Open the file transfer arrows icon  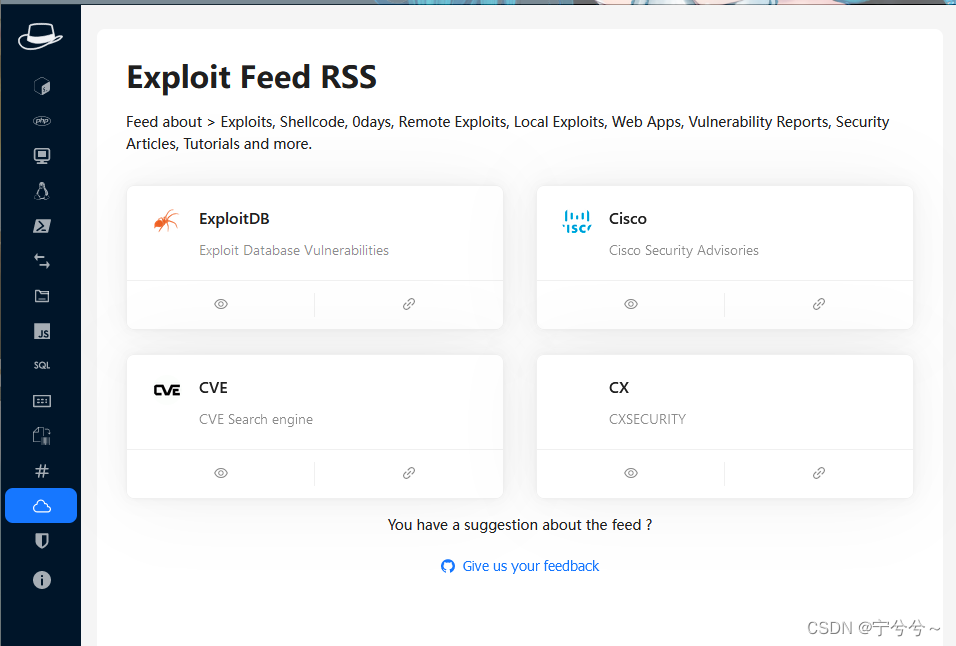click(x=41, y=261)
